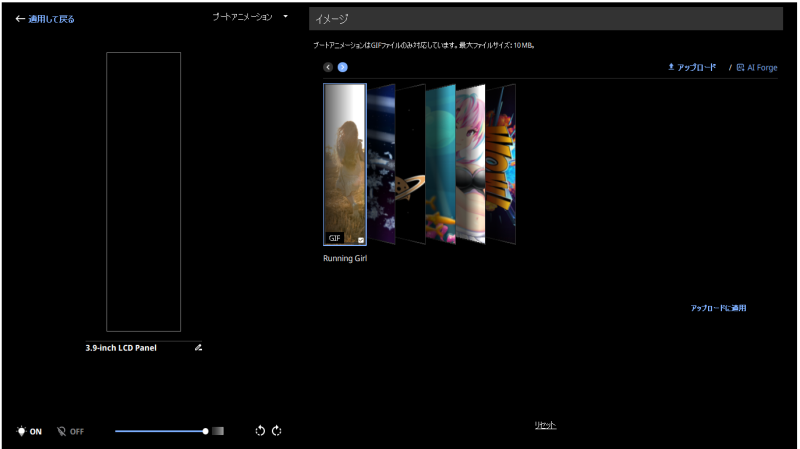800x449 pixels.
Task: Click the リセット button
Action: tap(545, 425)
